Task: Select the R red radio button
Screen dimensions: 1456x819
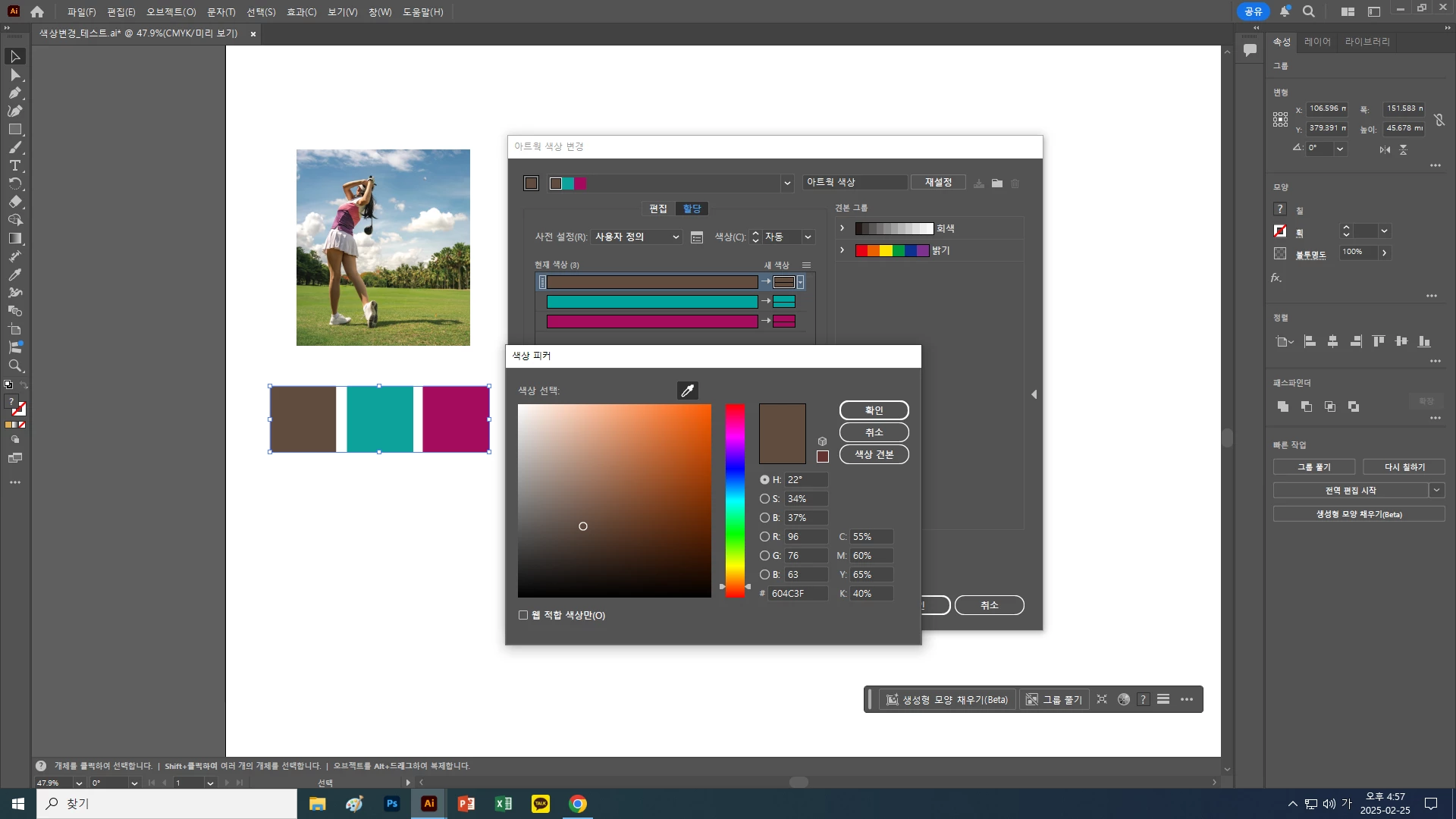Action: pyautogui.click(x=764, y=537)
